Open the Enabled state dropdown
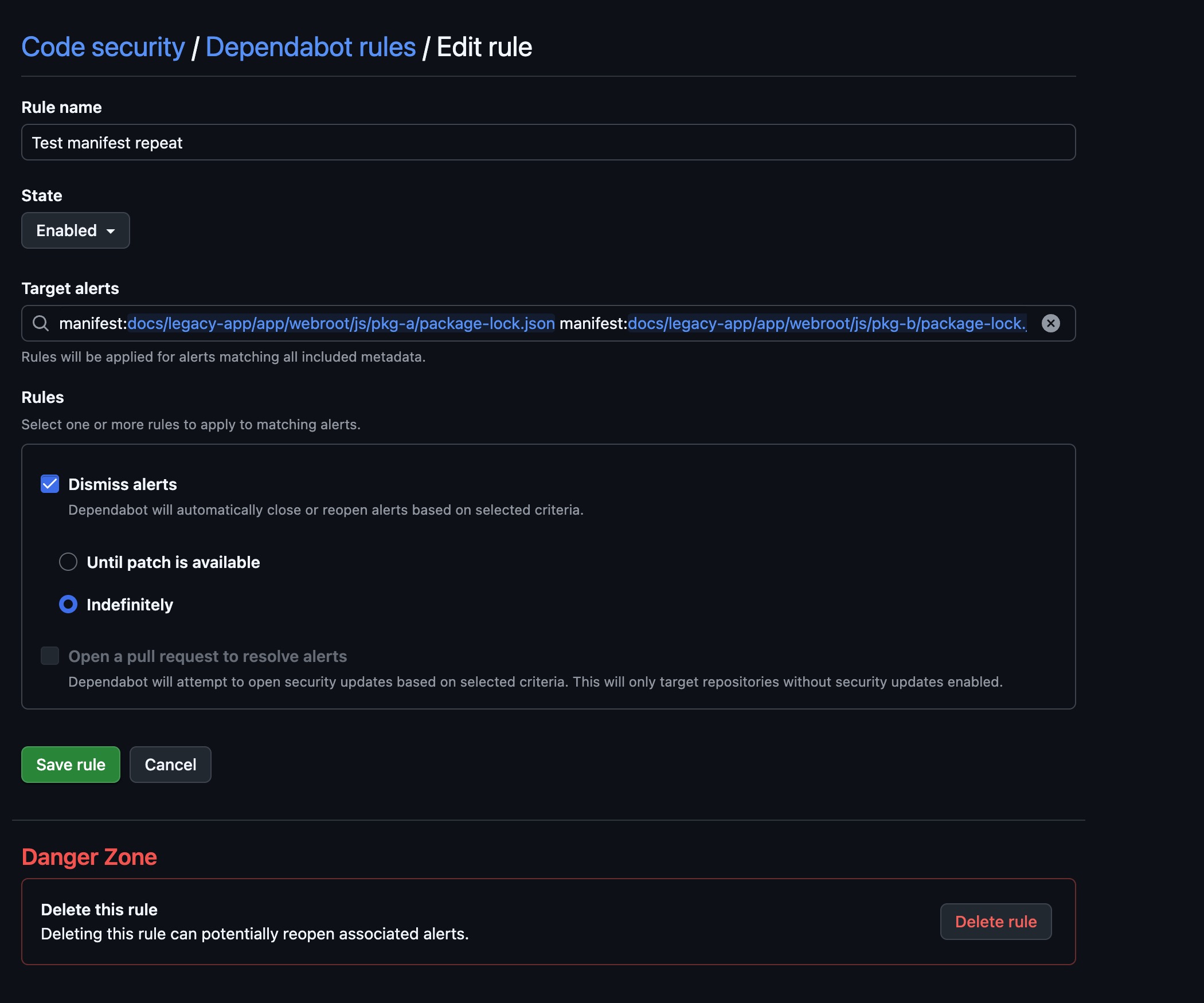The image size is (1204, 1003). click(x=76, y=230)
